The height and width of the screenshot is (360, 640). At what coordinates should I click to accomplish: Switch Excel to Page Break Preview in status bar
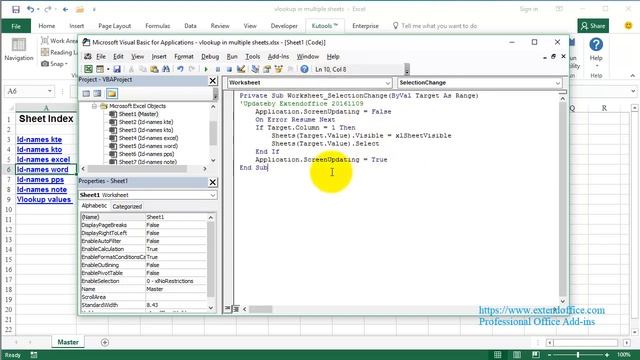pos(536,355)
